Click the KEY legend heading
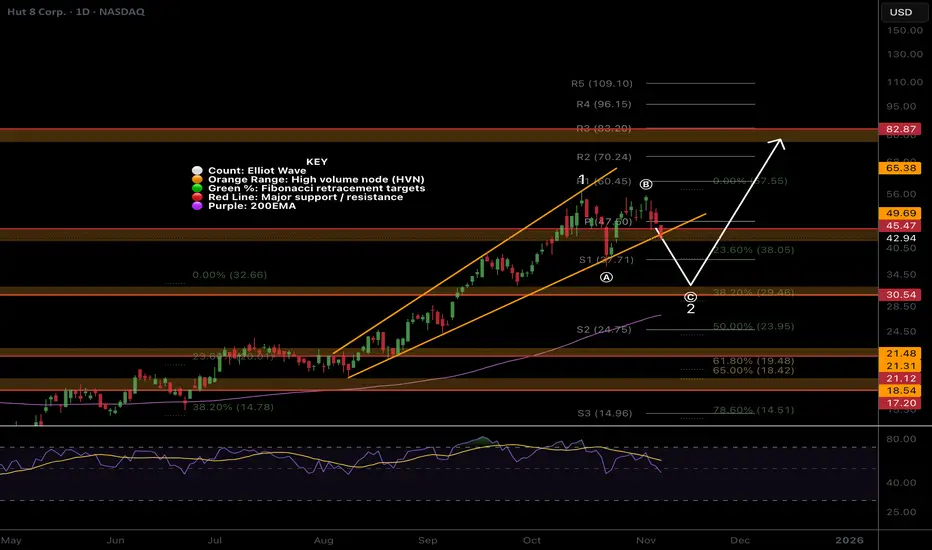This screenshot has height=550, width=932. (x=317, y=162)
